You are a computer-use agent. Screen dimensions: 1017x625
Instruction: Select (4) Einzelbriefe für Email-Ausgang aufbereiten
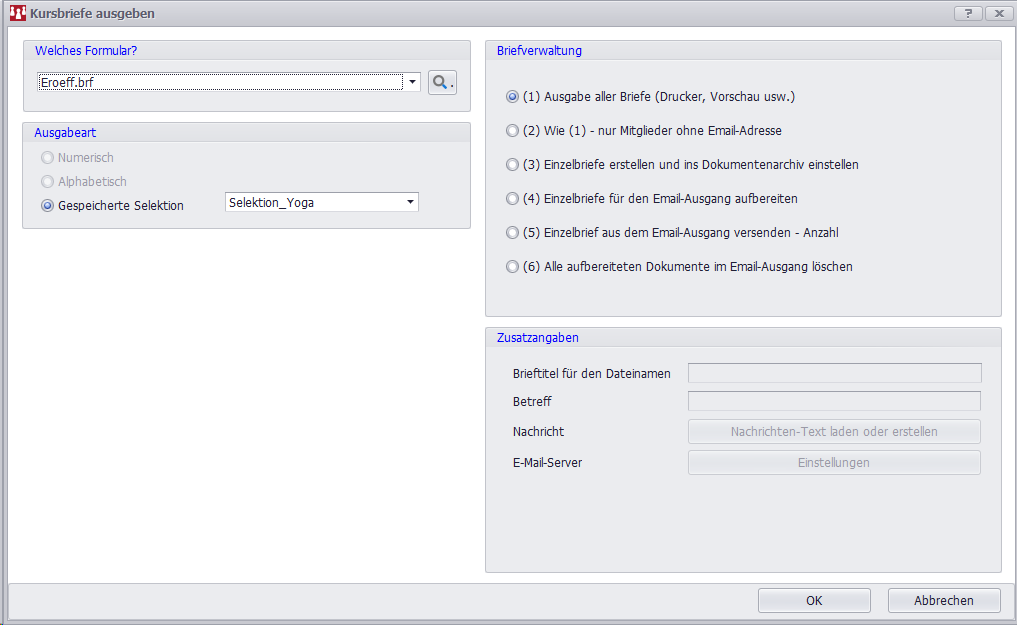click(513, 199)
